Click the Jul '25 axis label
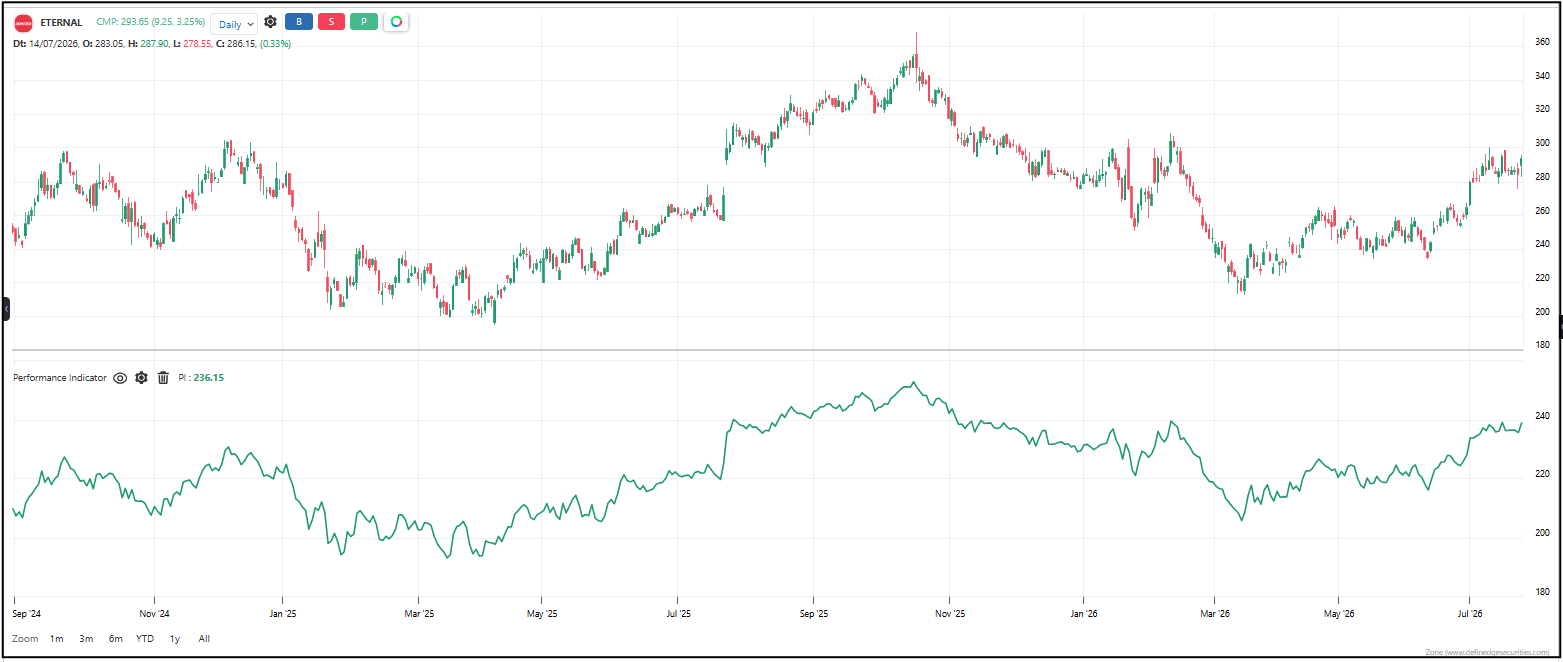This screenshot has width=1563, height=662. tap(678, 613)
